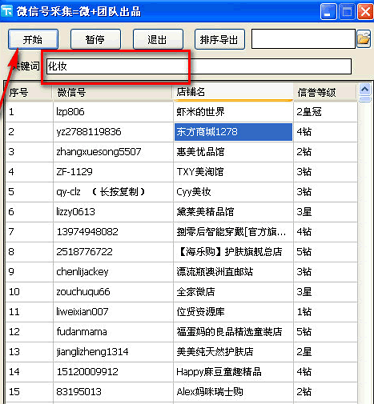Sort by the 店铺名 column header
Screen dimensions: 374x404
[x=233, y=92]
